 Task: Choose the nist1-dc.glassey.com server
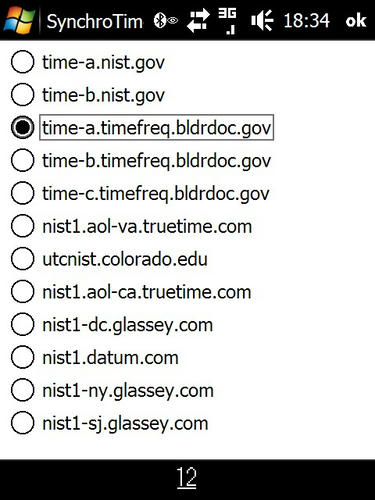pyautogui.click(x=112, y=325)
